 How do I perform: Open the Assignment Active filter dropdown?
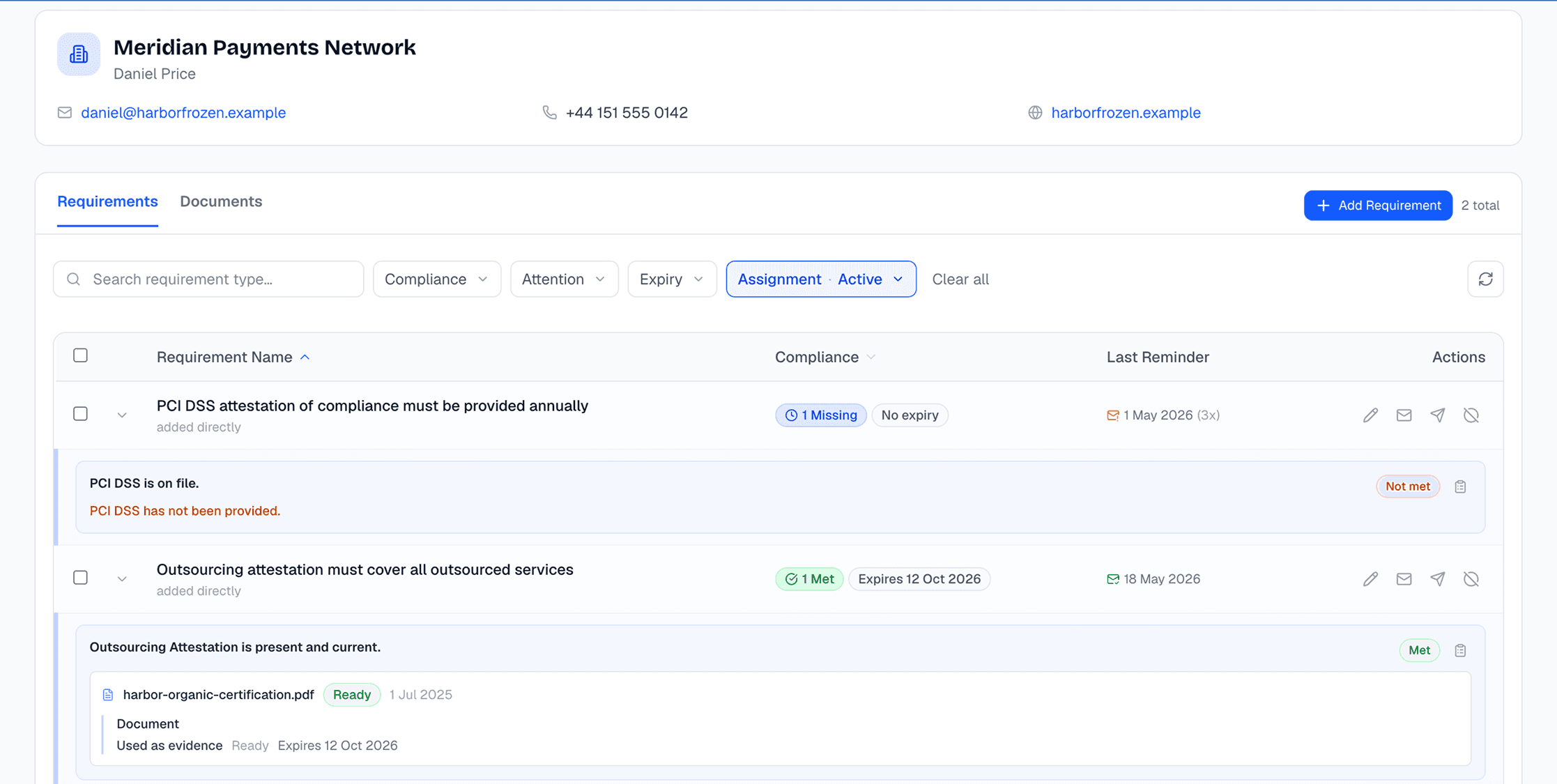pos(821,279)
